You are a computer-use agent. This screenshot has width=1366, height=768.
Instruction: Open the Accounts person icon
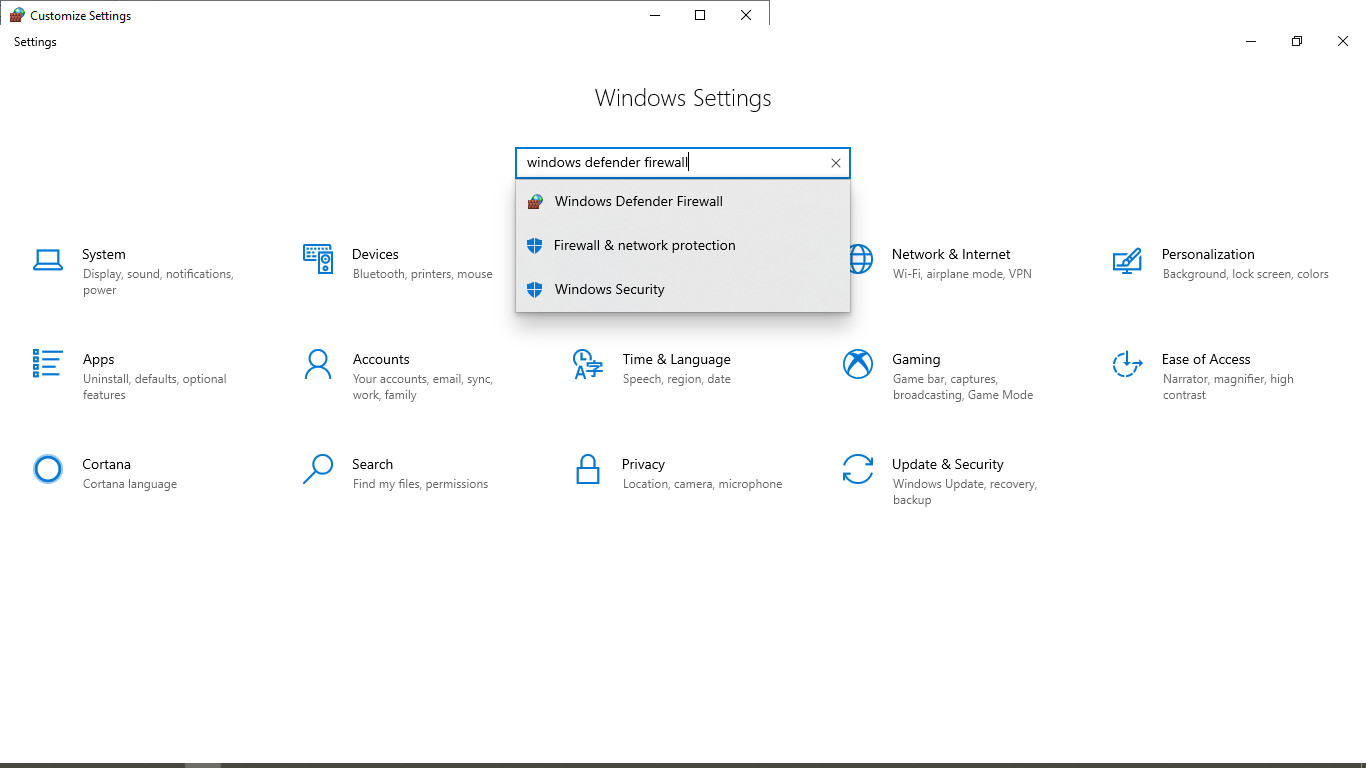point(318,364)
